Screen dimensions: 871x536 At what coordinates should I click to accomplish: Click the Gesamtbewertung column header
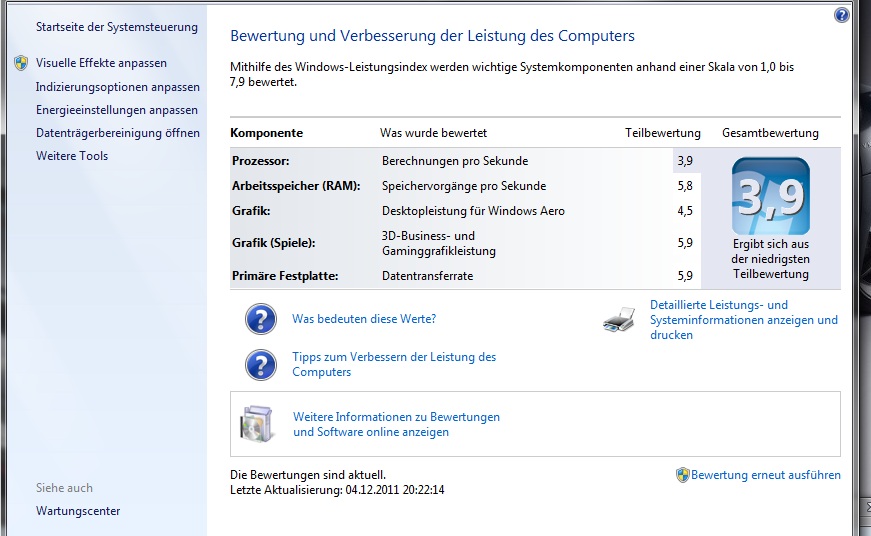click(x=770, y=133)
